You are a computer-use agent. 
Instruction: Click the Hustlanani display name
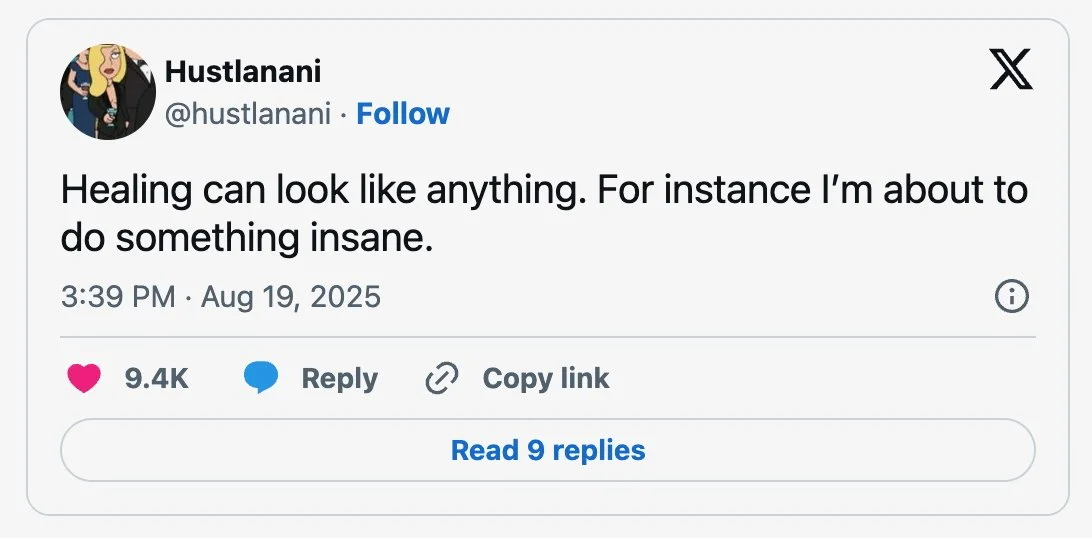[243, 71]
